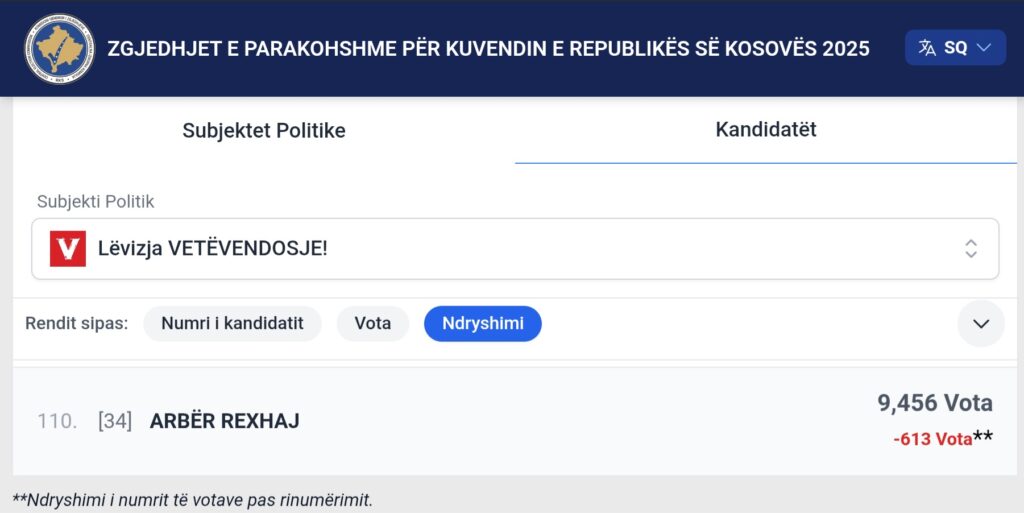This screenshot has height=513, width=1024.
Task: Select the Ndryshimi sort pill
Action: click(x=482, y=324)
